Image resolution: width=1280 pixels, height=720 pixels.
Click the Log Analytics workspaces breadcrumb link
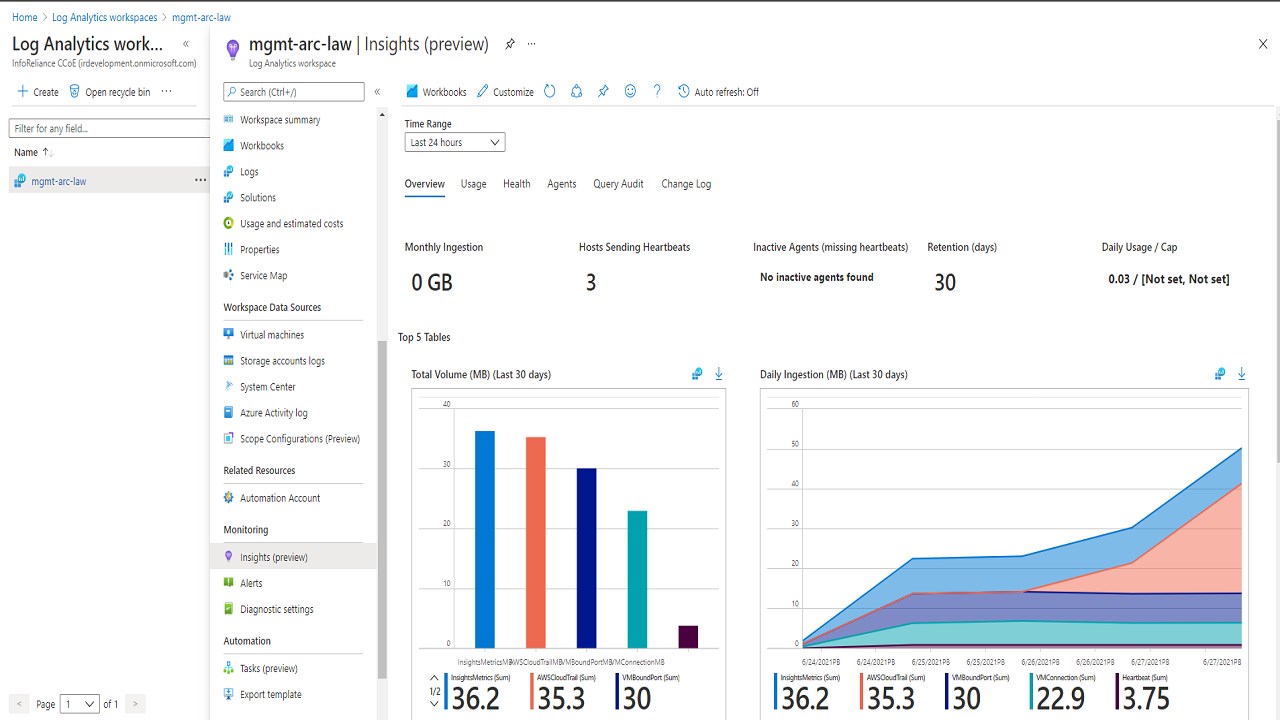[x=105, y=17]
